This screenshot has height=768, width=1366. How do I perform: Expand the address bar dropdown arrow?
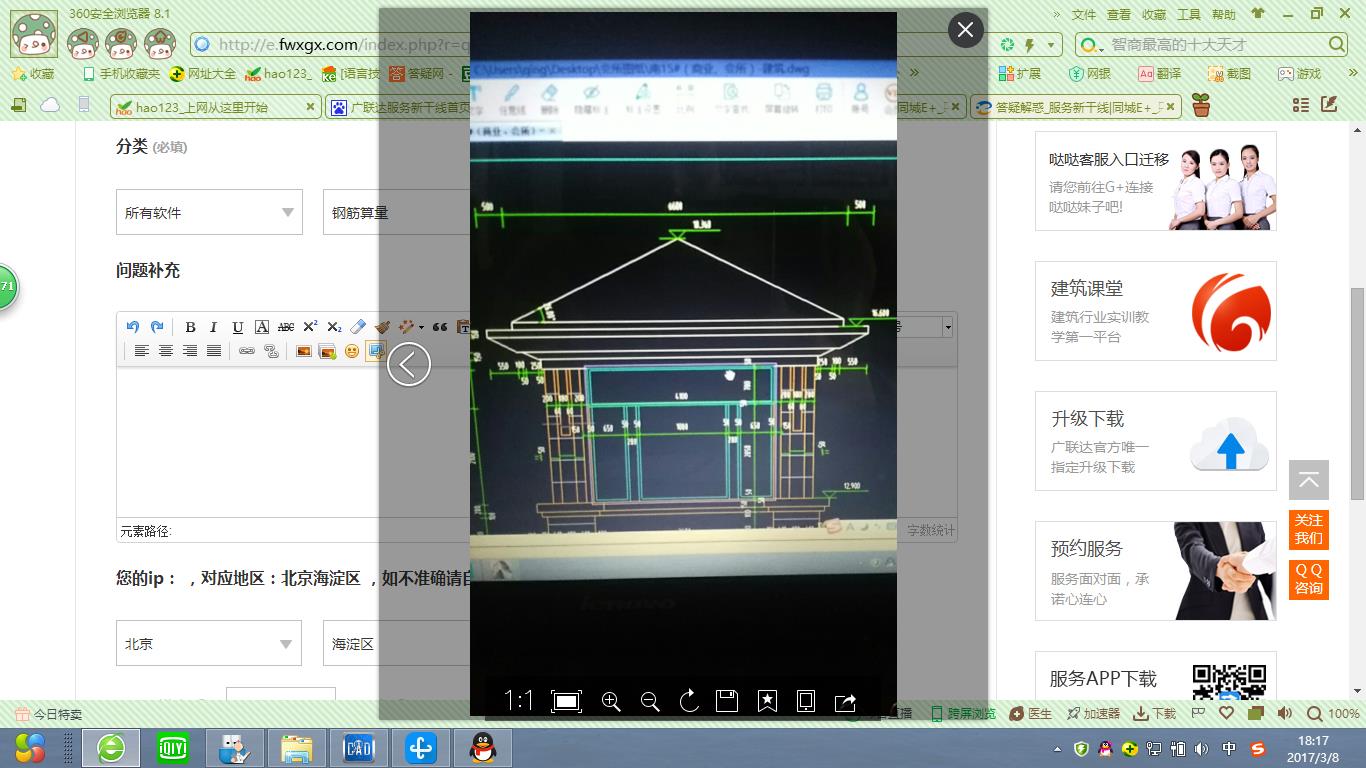pyautogui.click(x=1051, y=45)
